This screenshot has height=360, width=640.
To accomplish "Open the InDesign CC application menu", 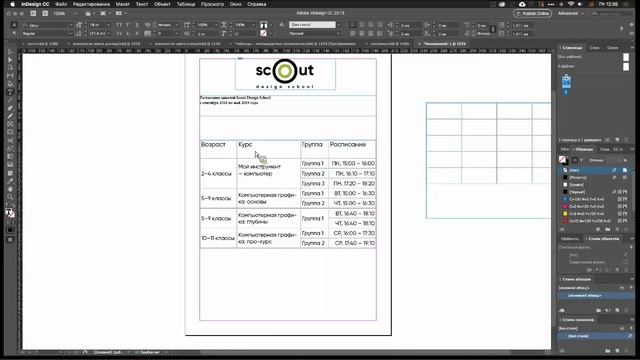I will tap(35, 4).
